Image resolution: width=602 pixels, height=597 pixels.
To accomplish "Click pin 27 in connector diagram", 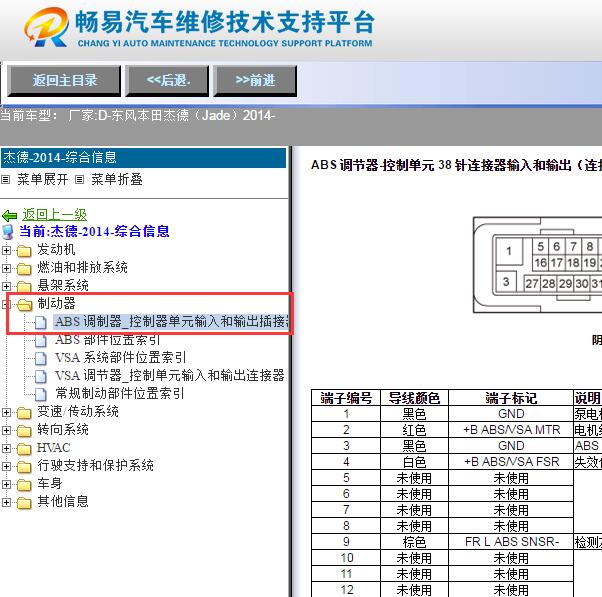I will point(532,284).
